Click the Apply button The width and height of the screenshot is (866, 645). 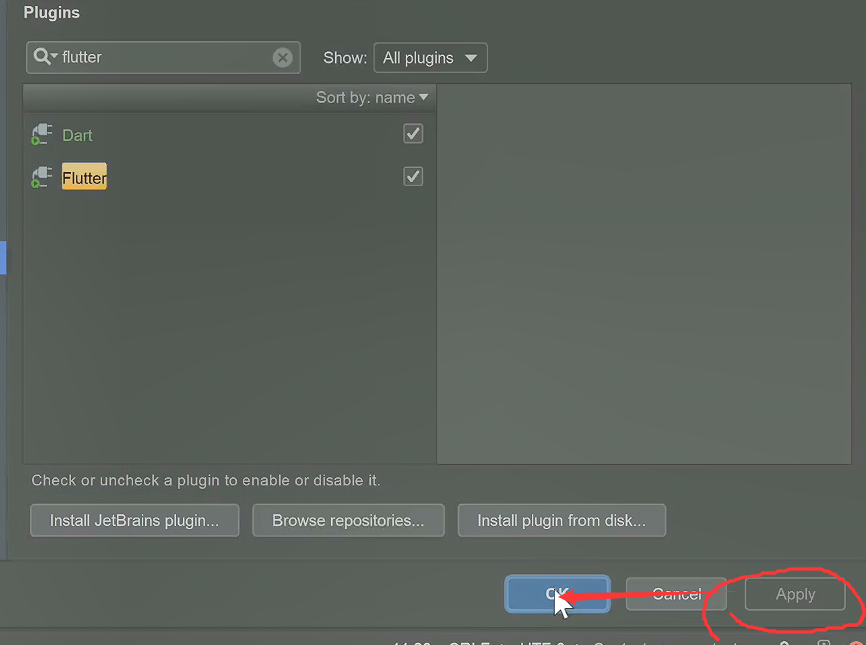(x=795, y=594)
